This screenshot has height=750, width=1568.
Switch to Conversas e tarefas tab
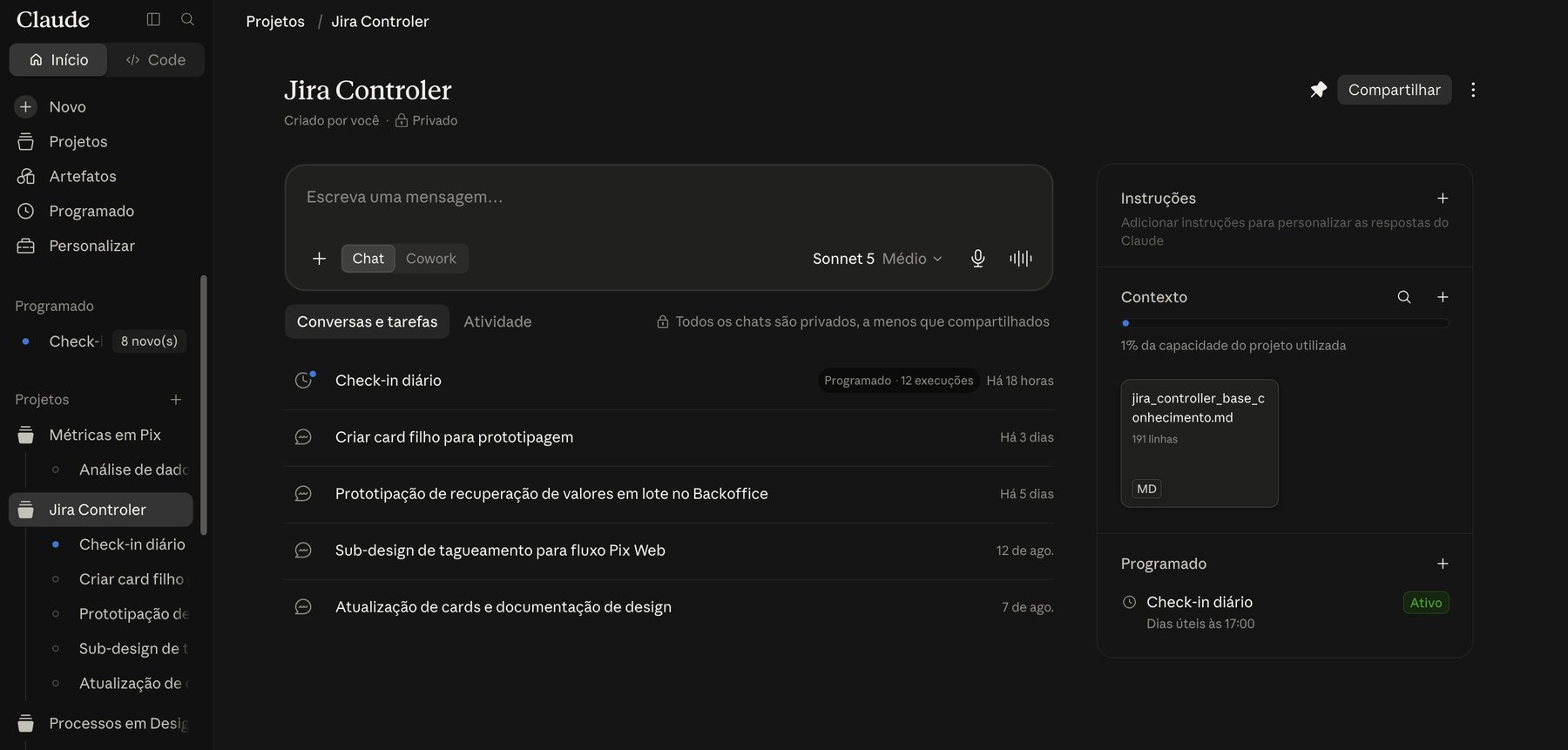click(367, 321)
